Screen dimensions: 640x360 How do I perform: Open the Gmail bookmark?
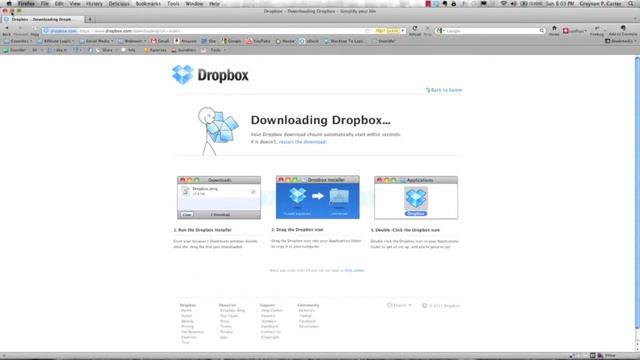(160, 41)
